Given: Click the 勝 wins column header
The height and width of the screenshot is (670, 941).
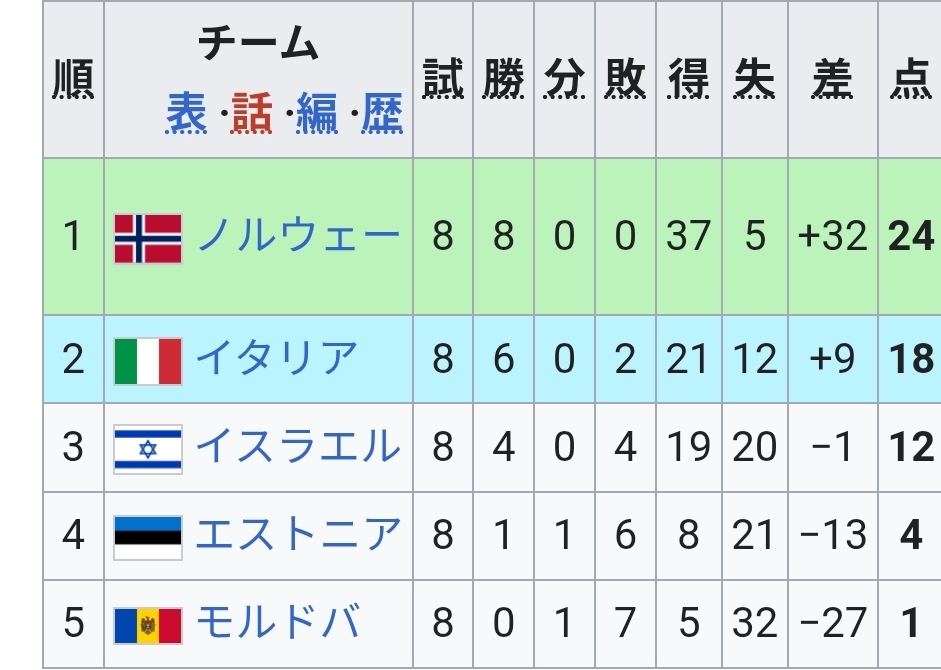Looking at the screenshot, I should 504,79.
